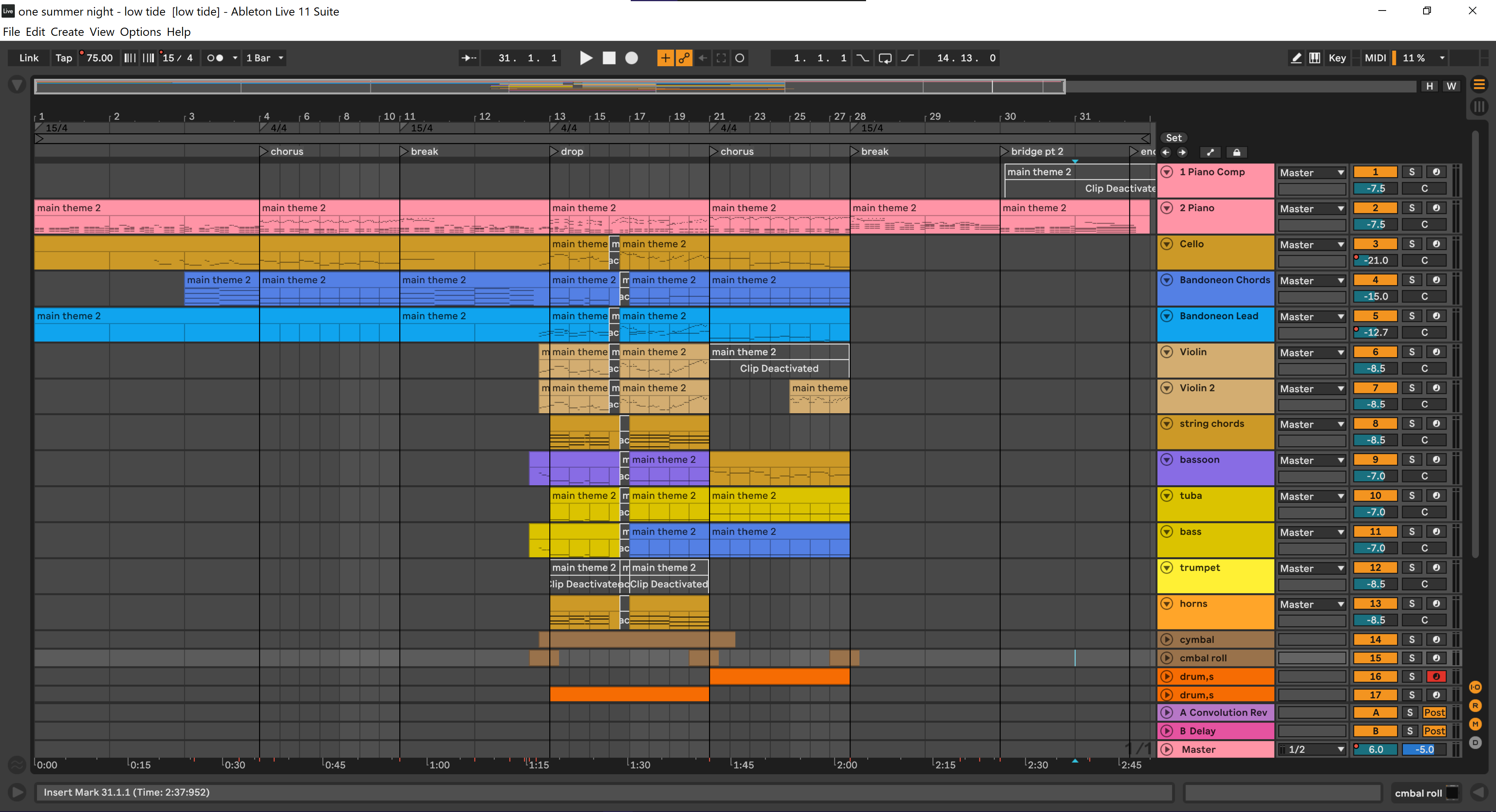Click the Stop button in transport
This screenshot has height=812, width=1496.
(x=609, y=58)
